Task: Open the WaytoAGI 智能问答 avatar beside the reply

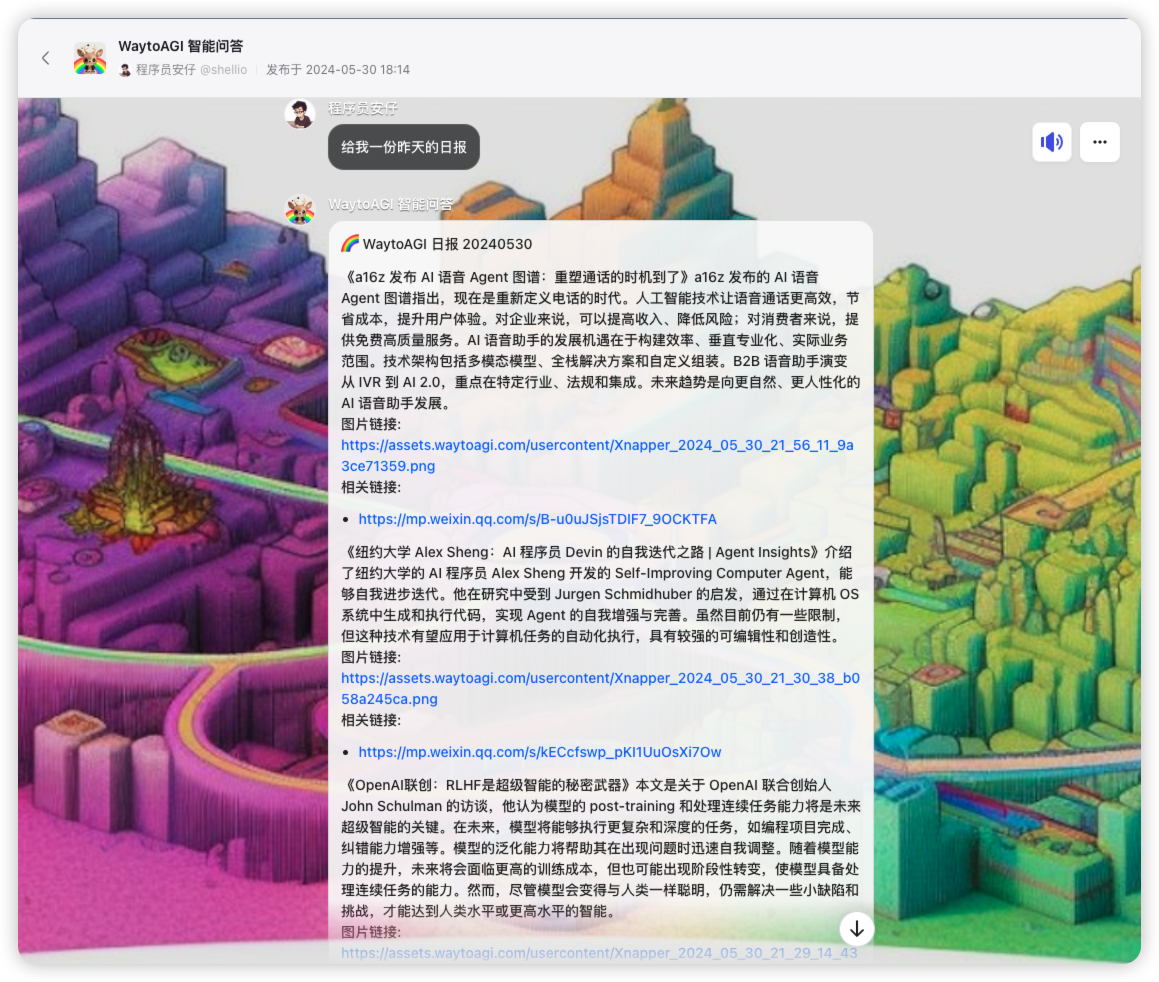Action: (300, 210)
